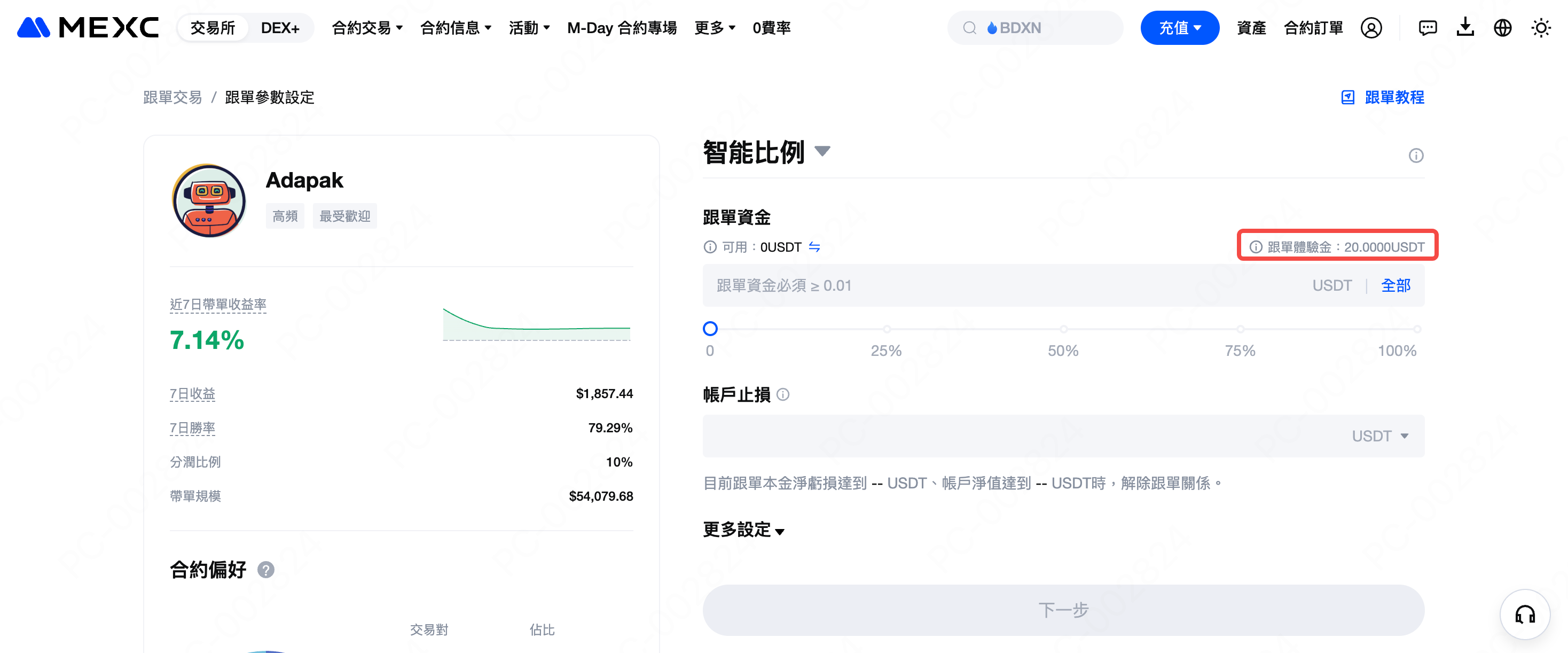1568x653 pixels.
Task: Click the slider handle at 0
Action: tap(710, 329)
